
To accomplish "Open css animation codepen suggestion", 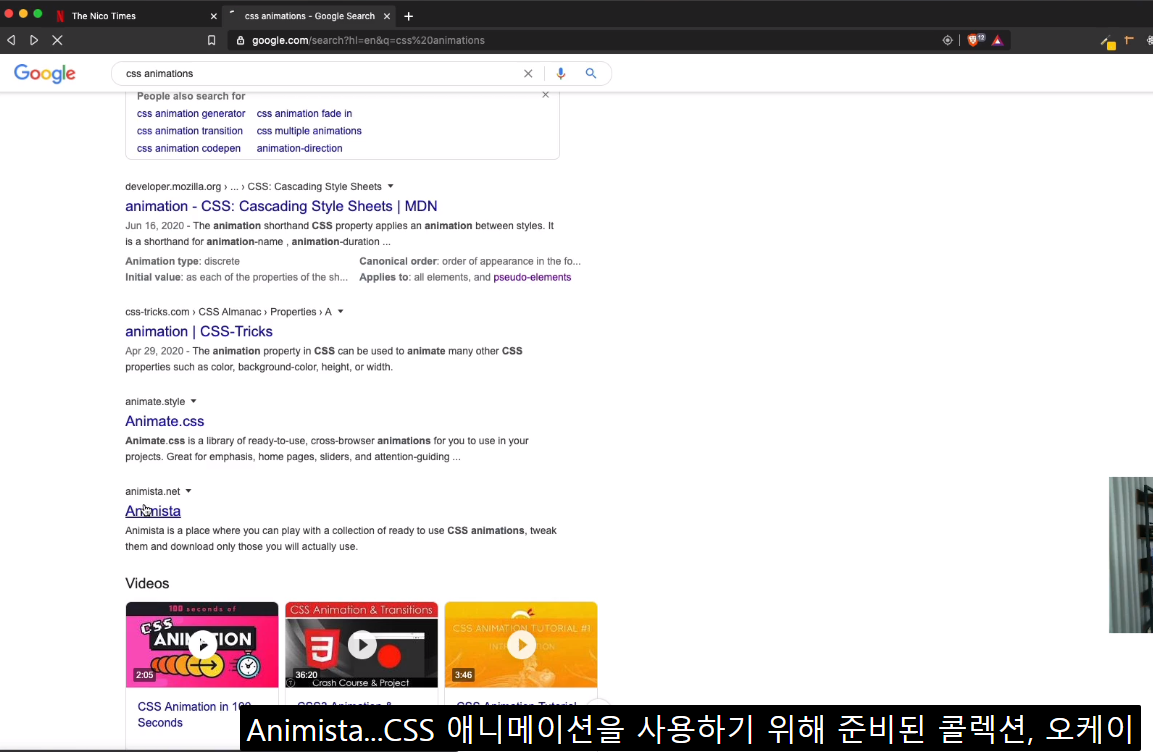I will pos(189,148).
